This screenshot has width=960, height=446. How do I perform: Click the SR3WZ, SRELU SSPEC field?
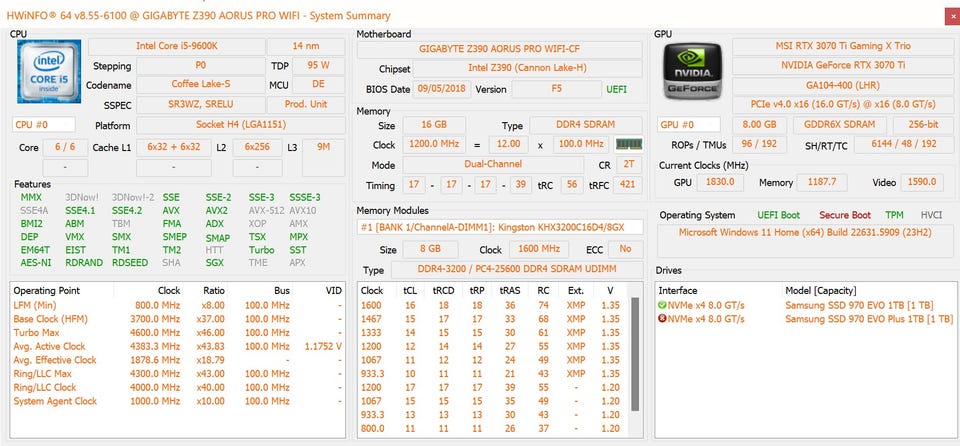[200, 104]
